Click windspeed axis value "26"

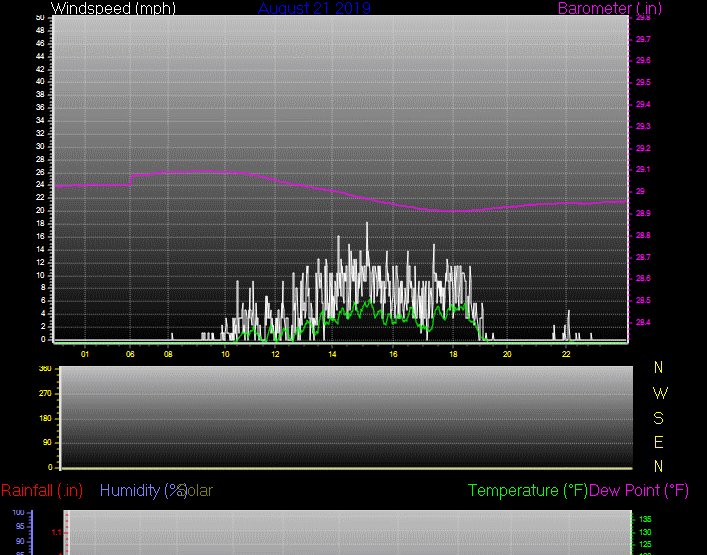tap(40, 172)
